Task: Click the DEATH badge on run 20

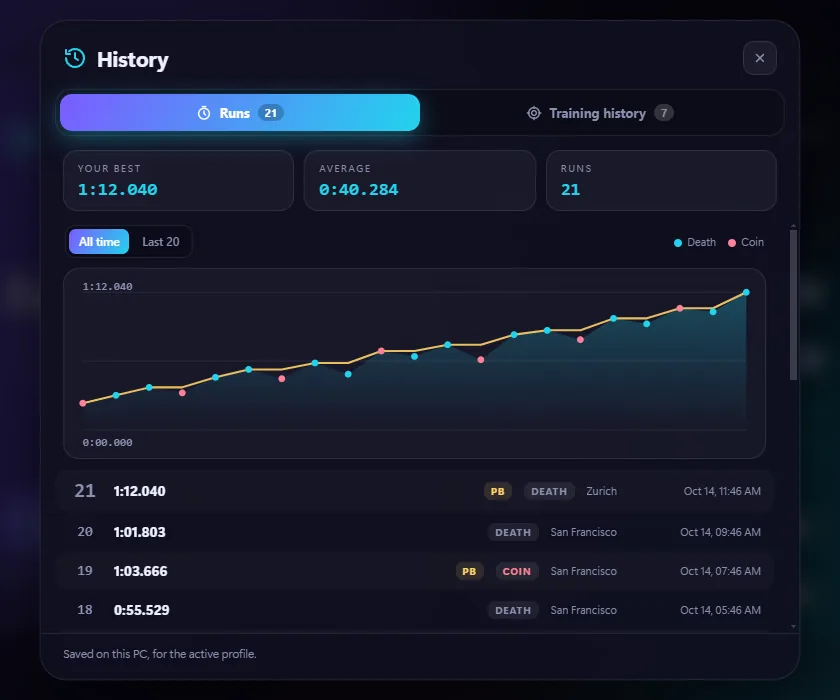Action: pyautogui.click(x=513, y=532)
